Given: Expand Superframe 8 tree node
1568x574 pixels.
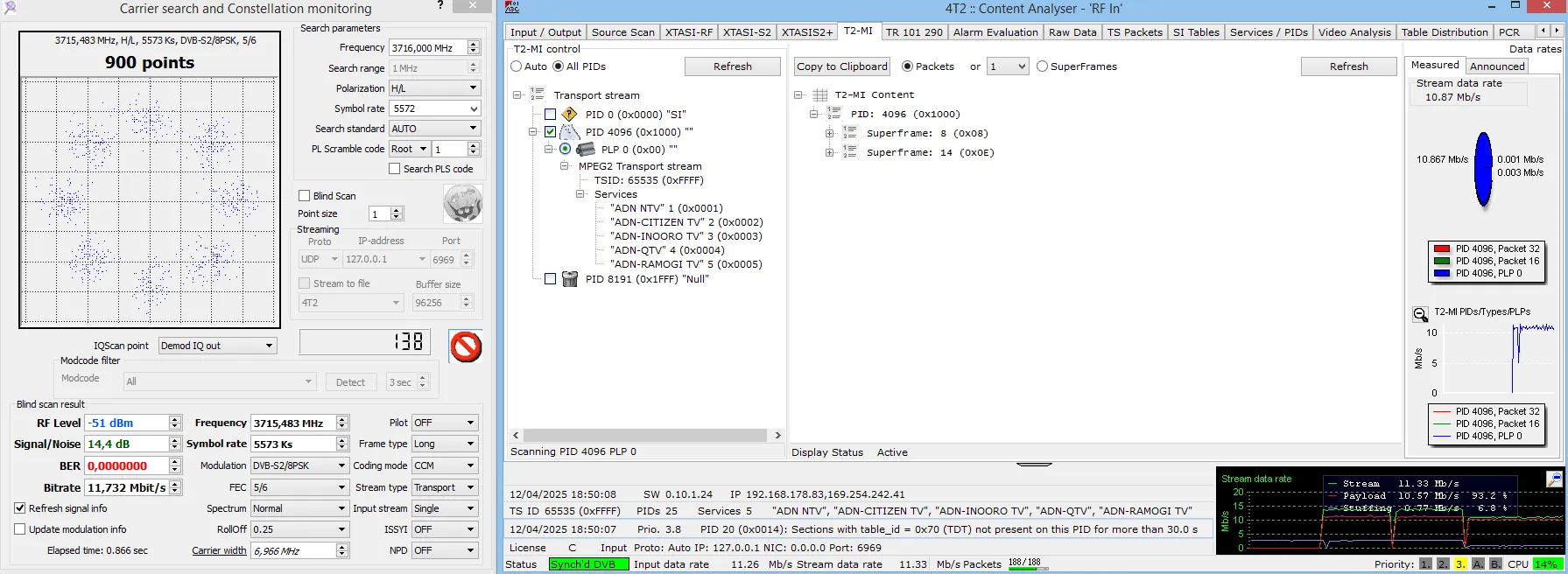Looking at the screenshot, I should [x=830, y=133].
